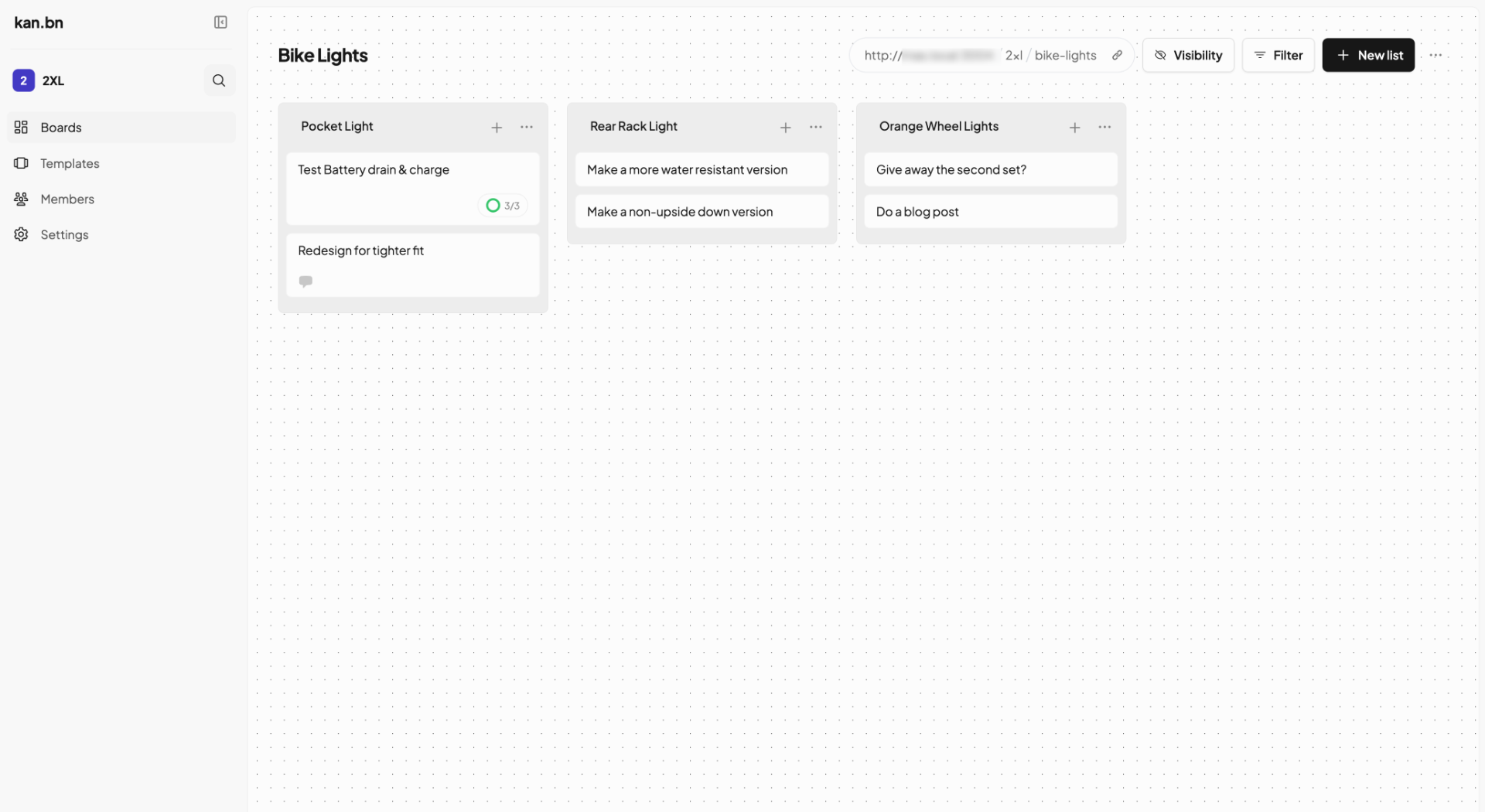Open Orange Wheel Lights list options menu
Viewport: 1485px width, 812px height.
(1104, 127)
